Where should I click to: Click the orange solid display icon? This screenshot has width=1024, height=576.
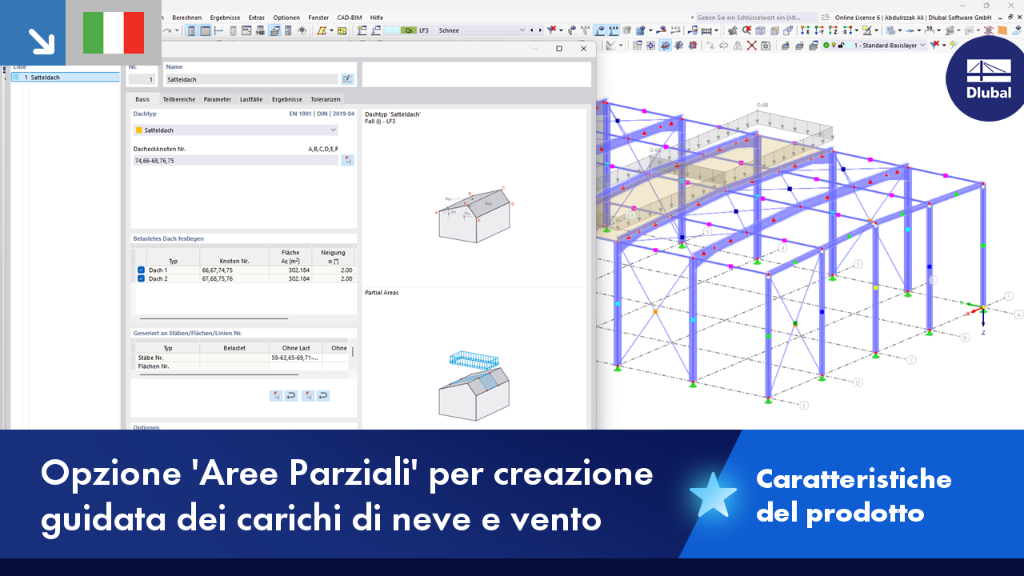coord(1002,30)
